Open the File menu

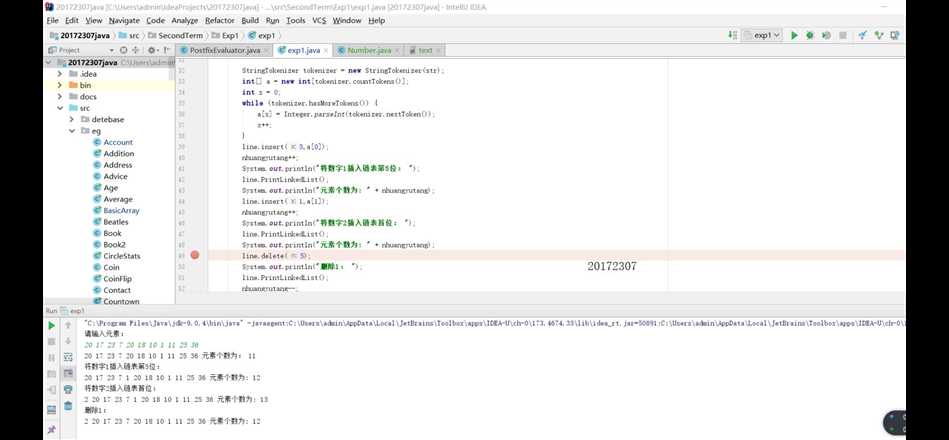point(53,21)
